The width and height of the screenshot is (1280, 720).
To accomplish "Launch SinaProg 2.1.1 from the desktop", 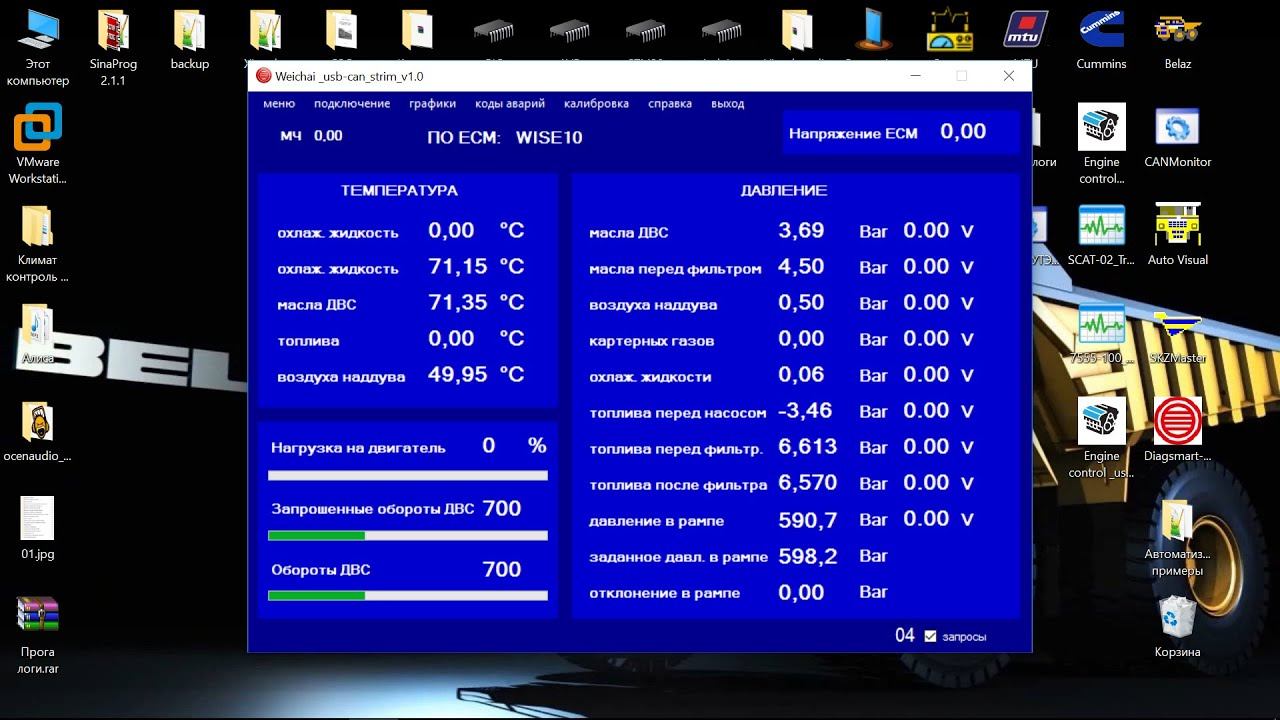I will (113, 47).
